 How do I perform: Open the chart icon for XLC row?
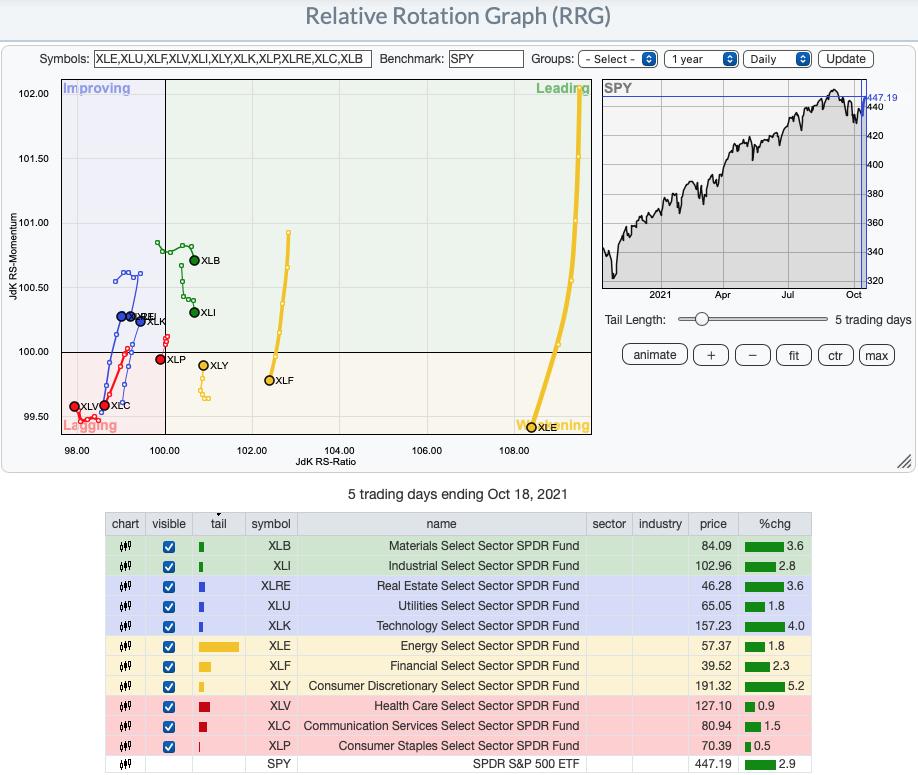(x=125, y=726)
